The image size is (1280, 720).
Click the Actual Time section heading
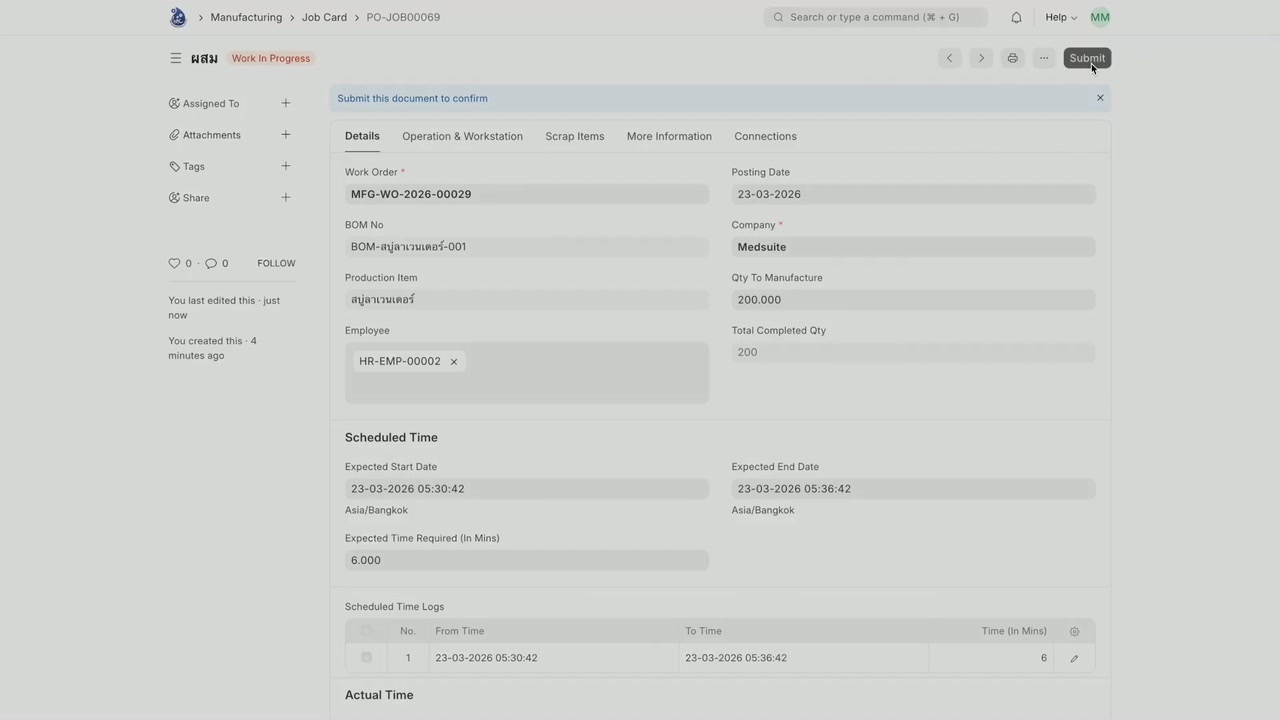click(x=379, y=695)
